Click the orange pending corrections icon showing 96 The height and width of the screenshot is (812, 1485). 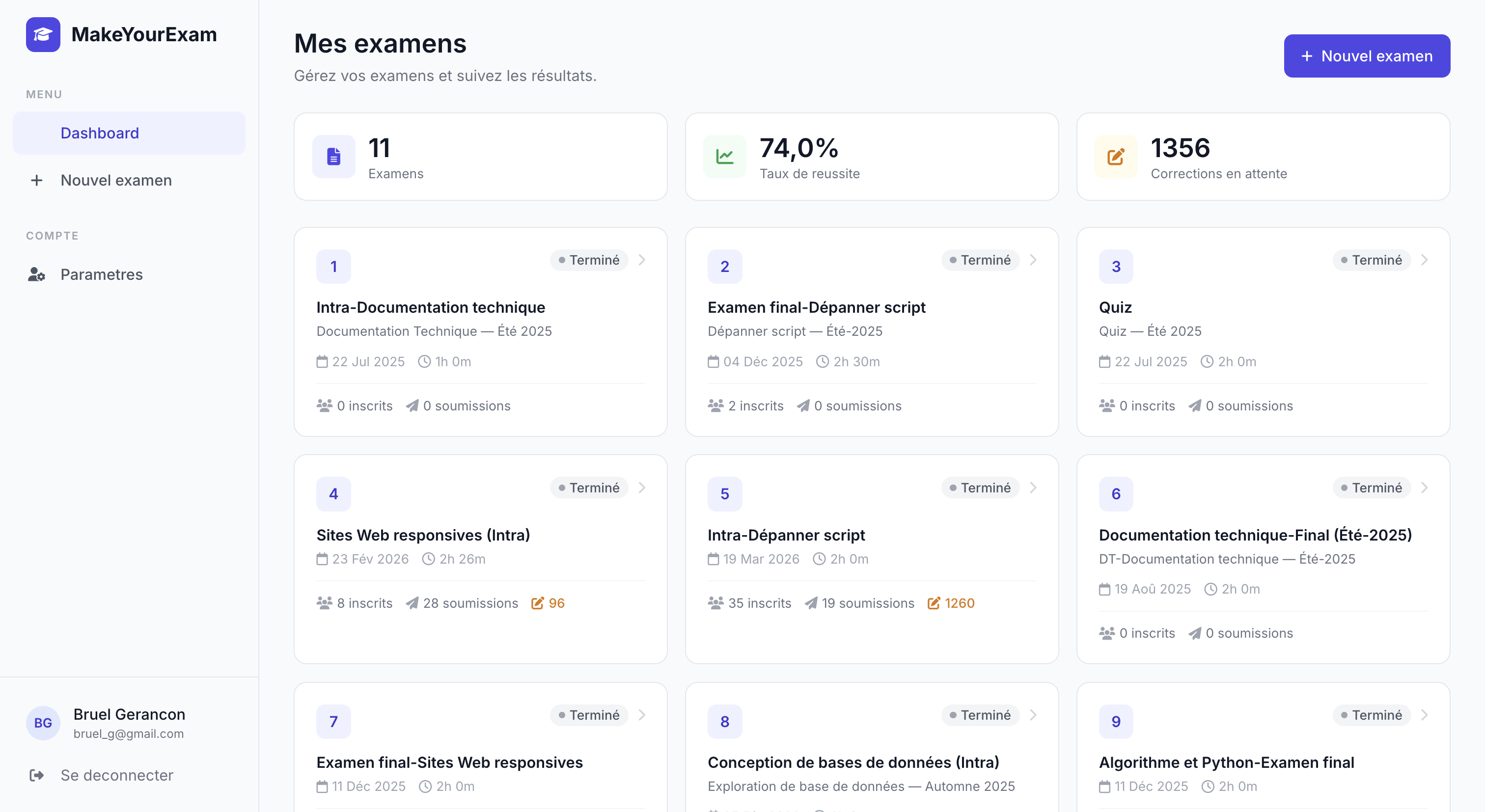click(x=537, y=603)
